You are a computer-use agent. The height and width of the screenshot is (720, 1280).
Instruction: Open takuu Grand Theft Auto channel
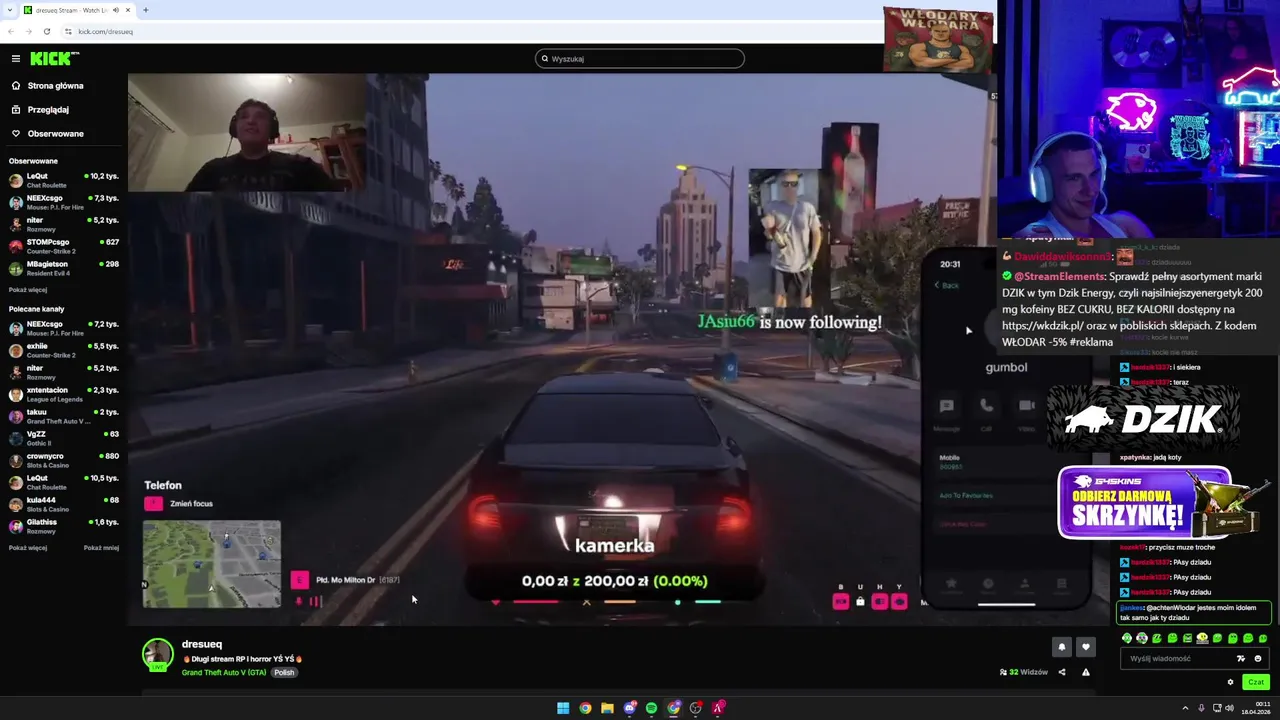coord(62,415)
